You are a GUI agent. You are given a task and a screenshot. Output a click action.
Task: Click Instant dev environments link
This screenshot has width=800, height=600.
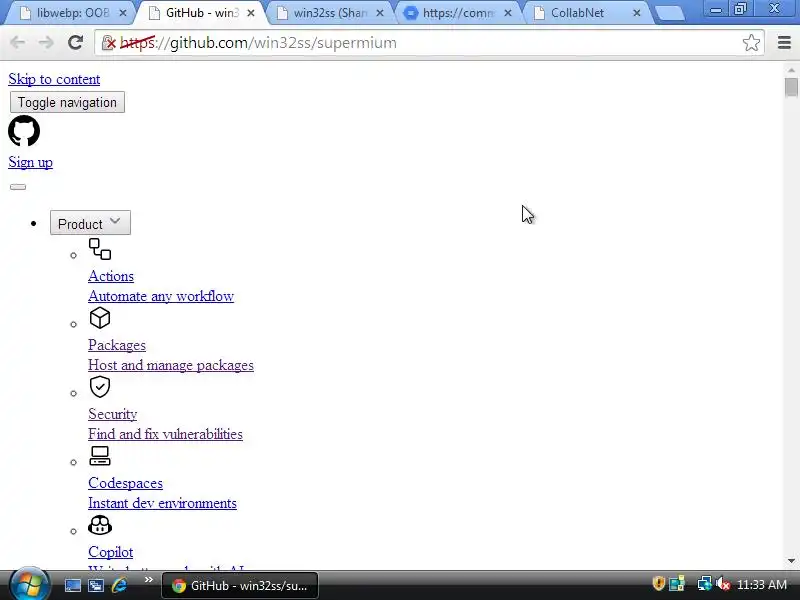162,503
